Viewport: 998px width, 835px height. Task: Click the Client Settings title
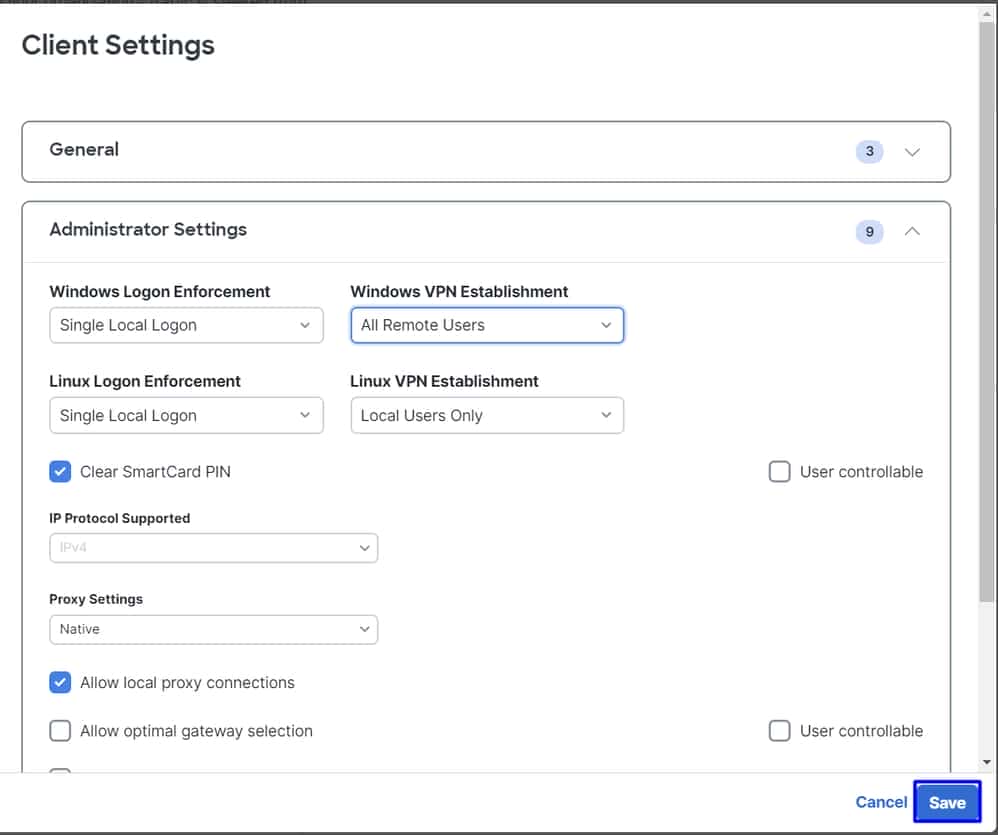118,45
